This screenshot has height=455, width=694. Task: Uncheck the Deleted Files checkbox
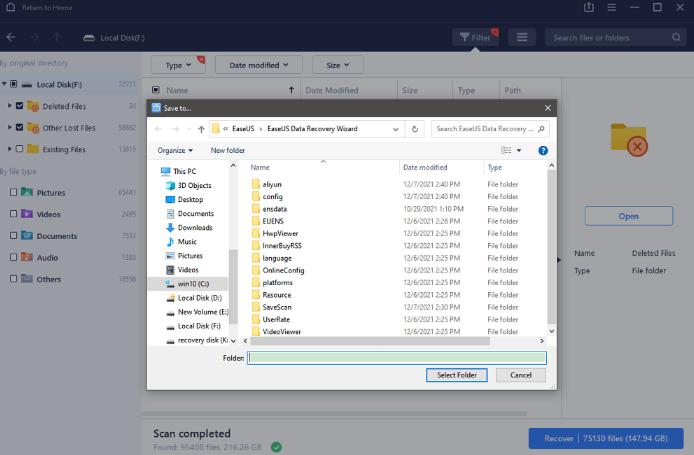19,106
